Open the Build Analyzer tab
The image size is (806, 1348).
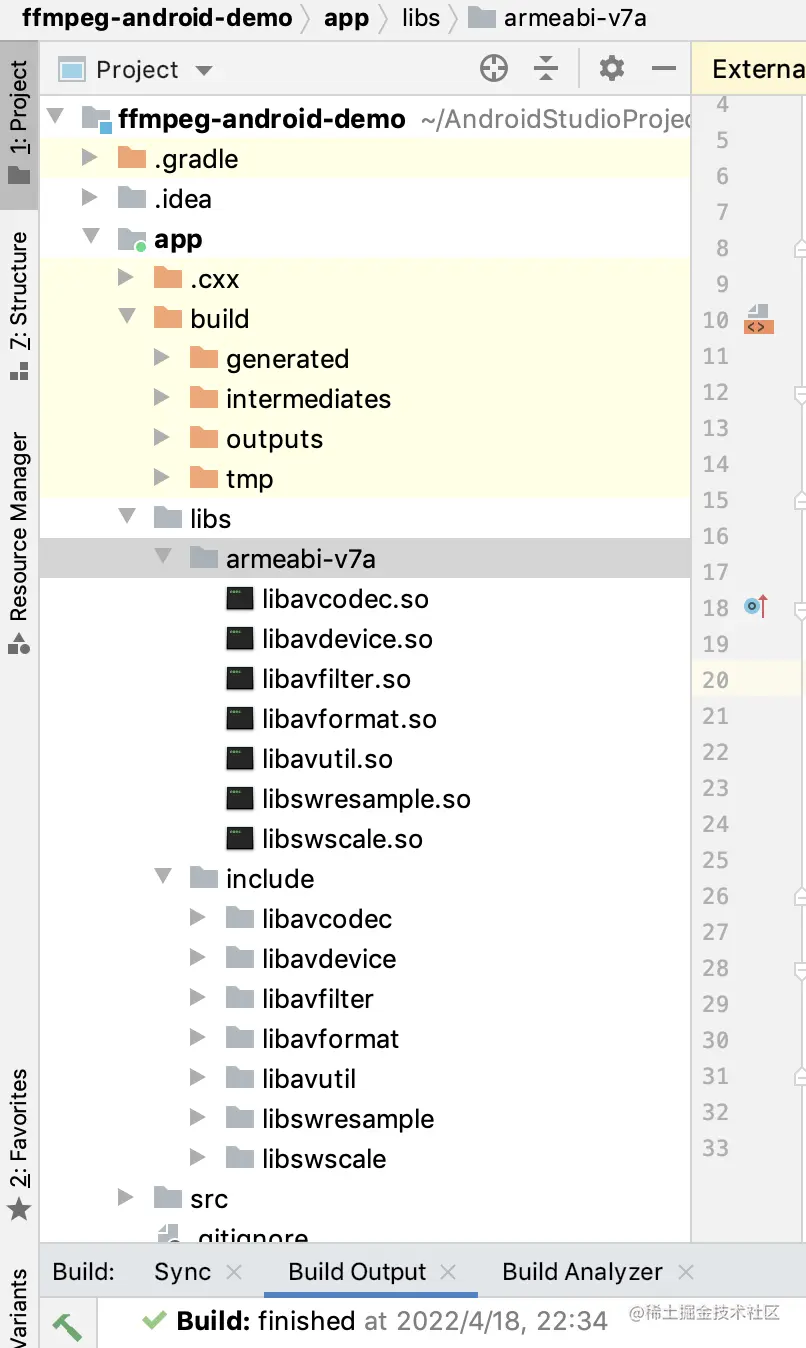[x=582, y=1272]
